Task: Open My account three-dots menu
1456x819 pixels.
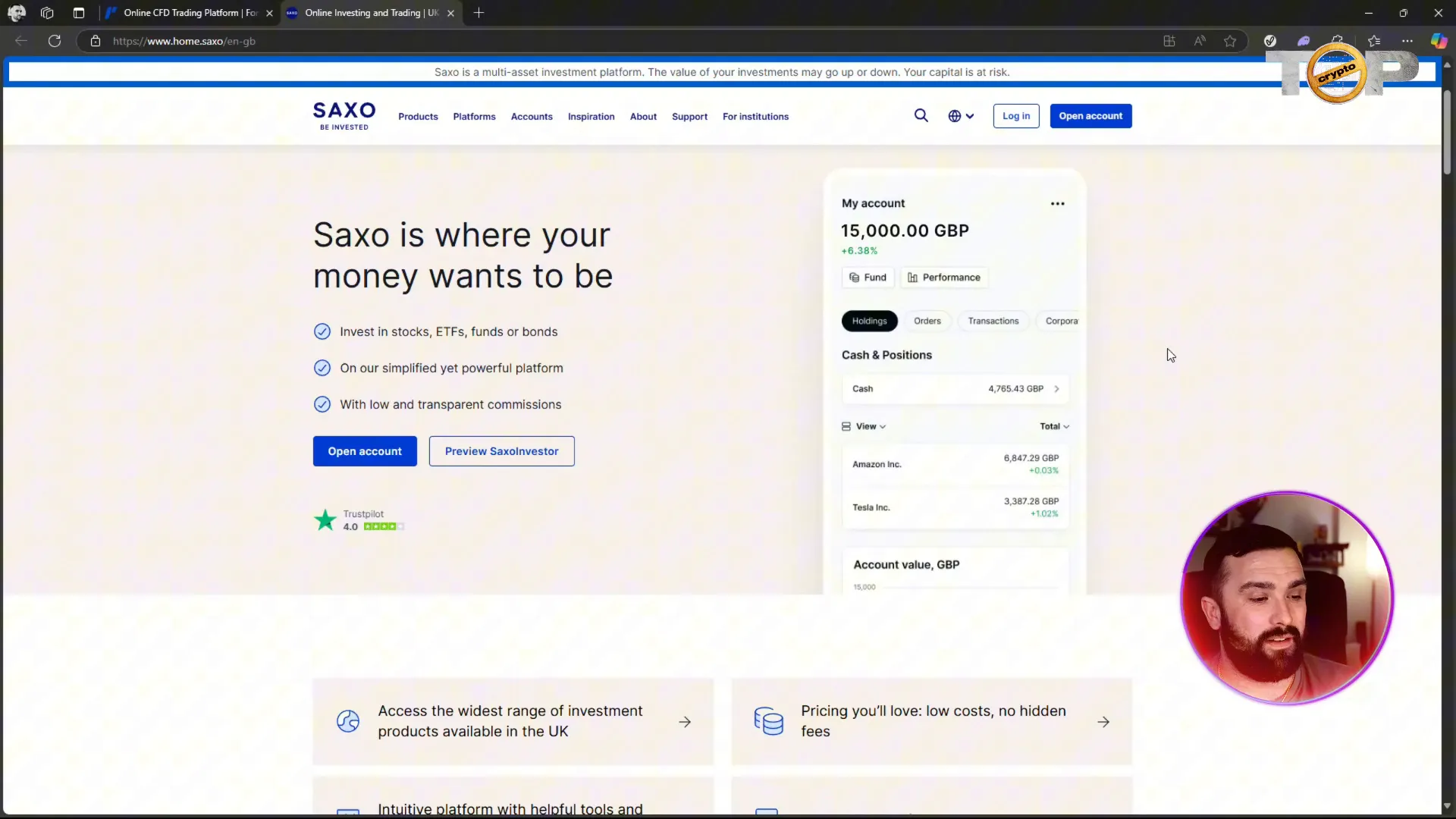Action: pyautogui.click(x=1057, y=204)
